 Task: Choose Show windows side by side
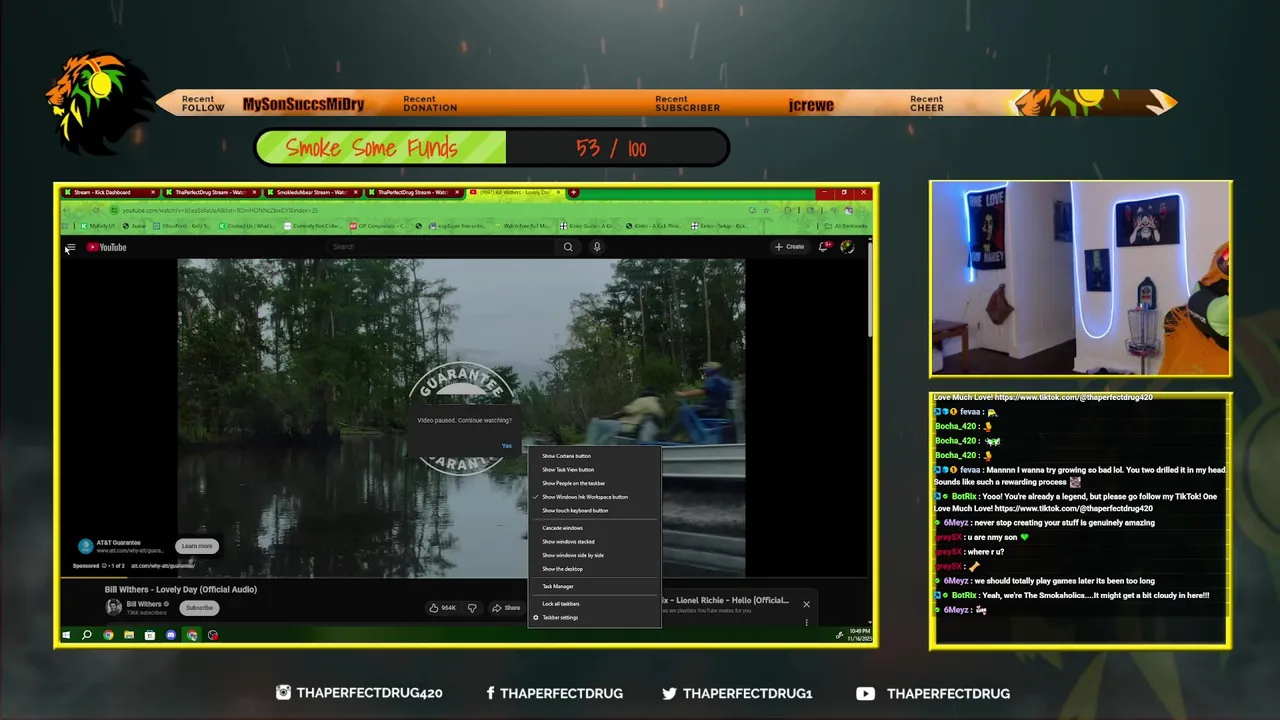click(x=594, y=555)
